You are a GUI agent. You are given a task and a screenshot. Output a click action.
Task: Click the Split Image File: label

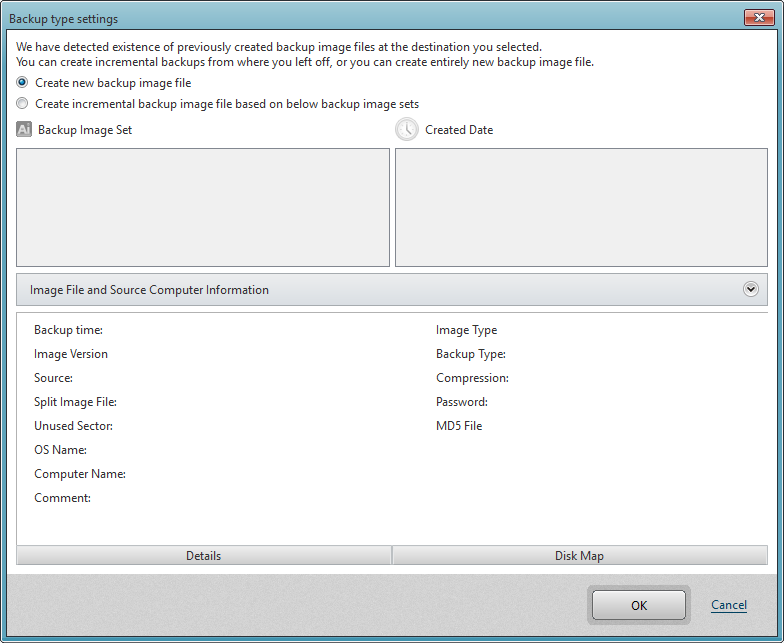tap(76, 402)
